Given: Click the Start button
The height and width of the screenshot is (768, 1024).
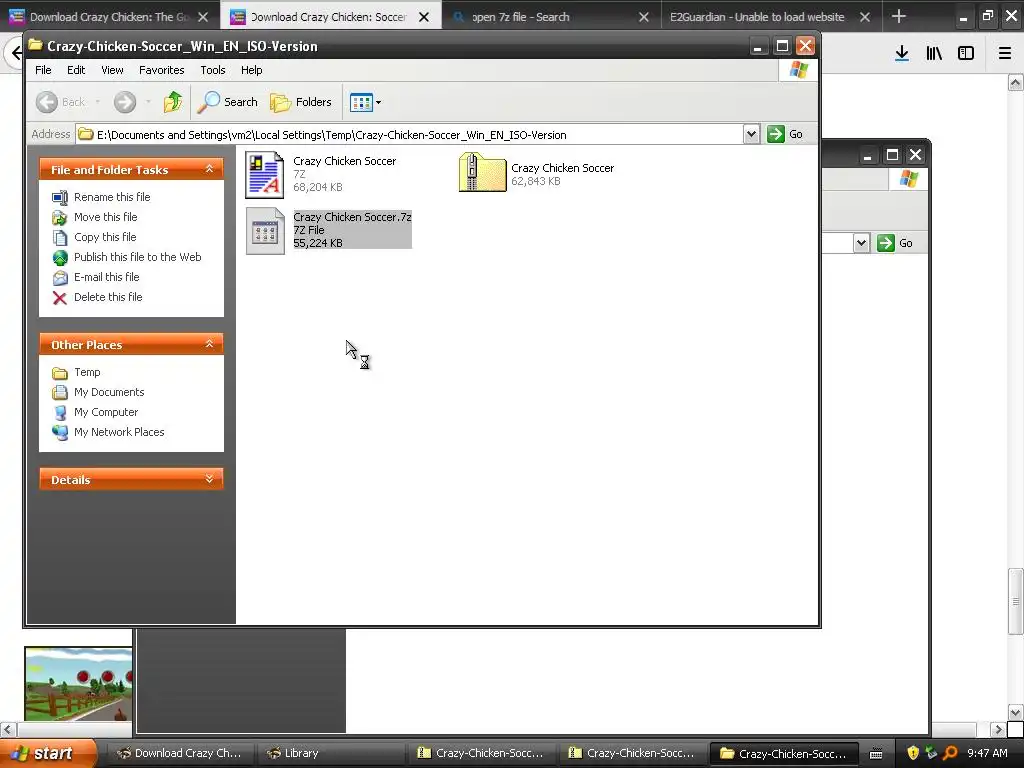Looking at the screenshot, I should (x=46, y=753).
